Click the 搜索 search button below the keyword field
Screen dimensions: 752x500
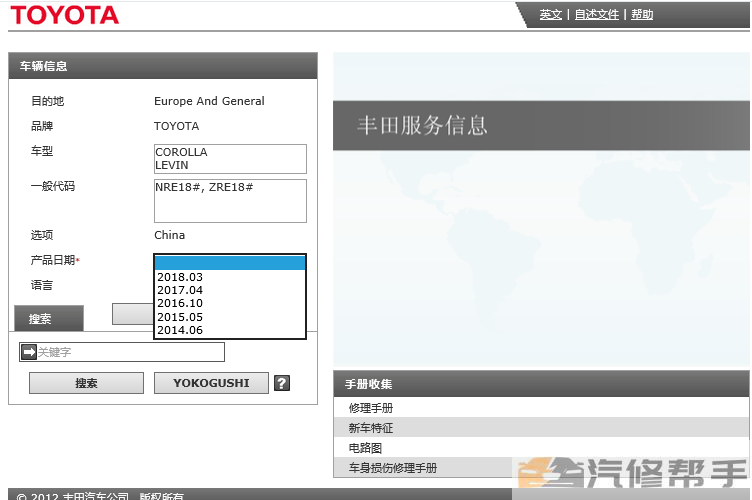coord(86,383)
